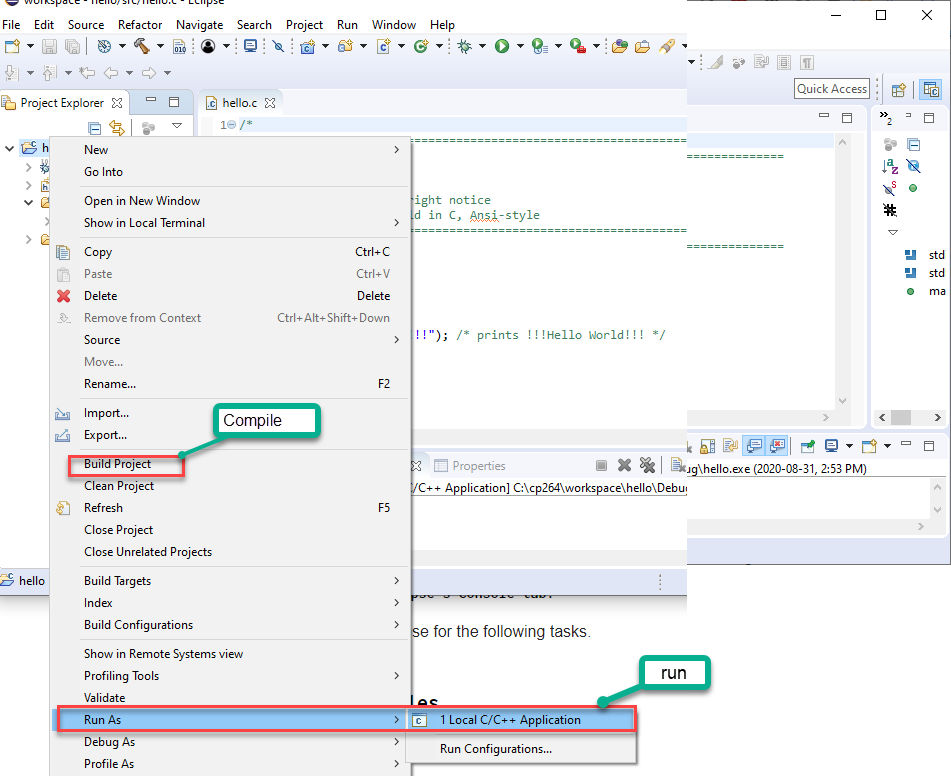The width and height of the screenshot is (951, 776).
Task: Click the External Tools run icon
Action: pyautogui.click(x=577, y=46)
